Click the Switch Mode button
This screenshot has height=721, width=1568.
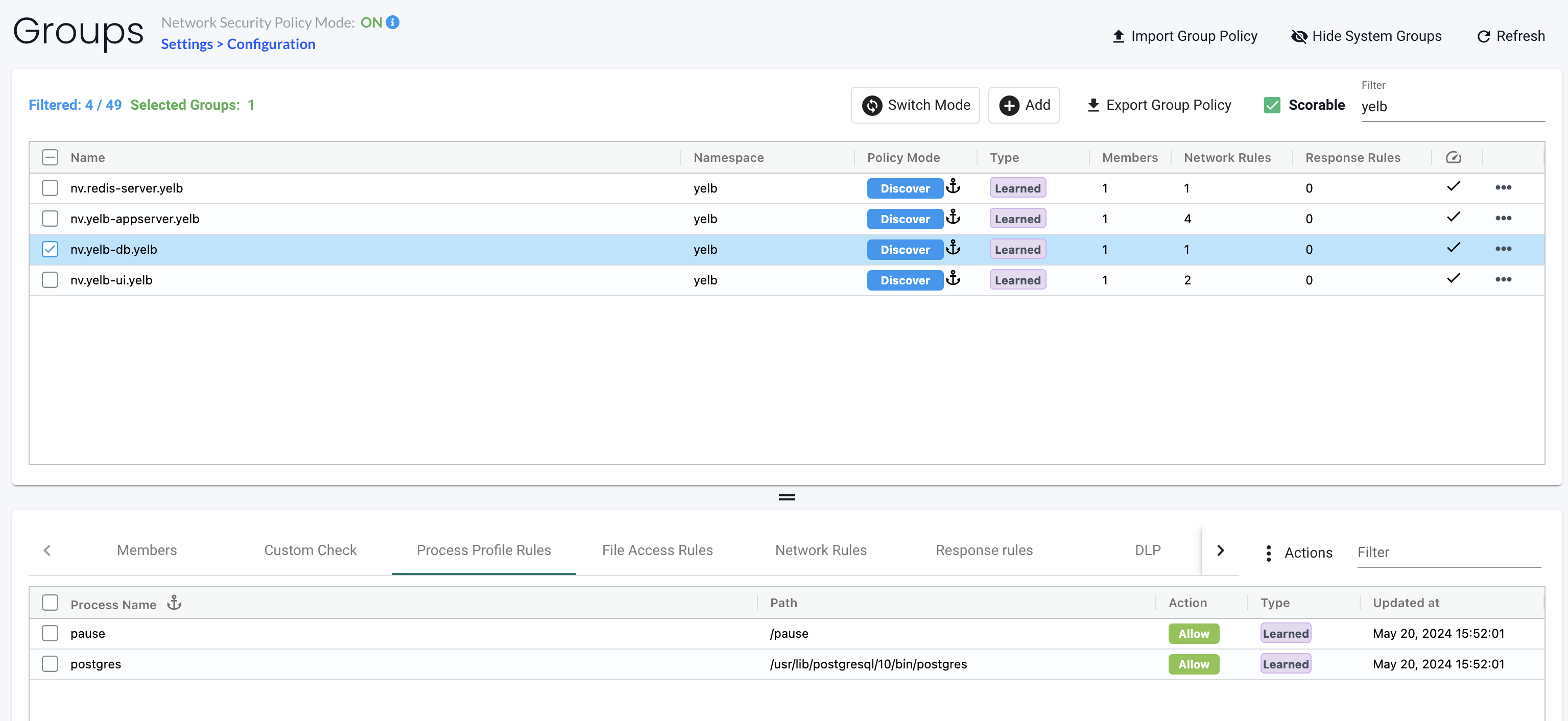(x=915, y=105)
